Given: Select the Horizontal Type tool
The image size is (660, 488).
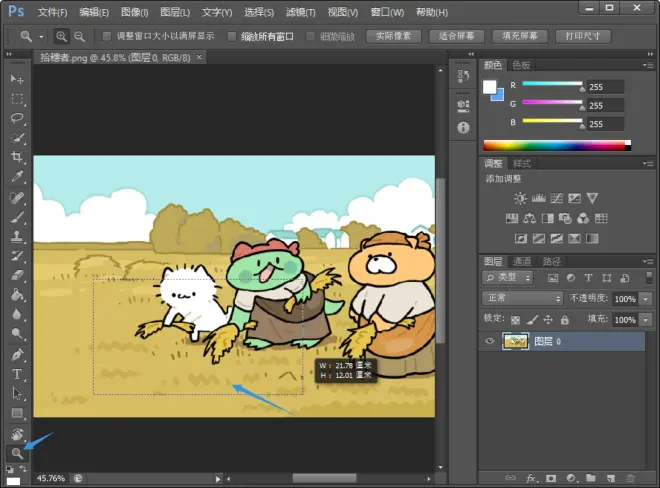Looking at the screenshot, I should coord(17,374).
